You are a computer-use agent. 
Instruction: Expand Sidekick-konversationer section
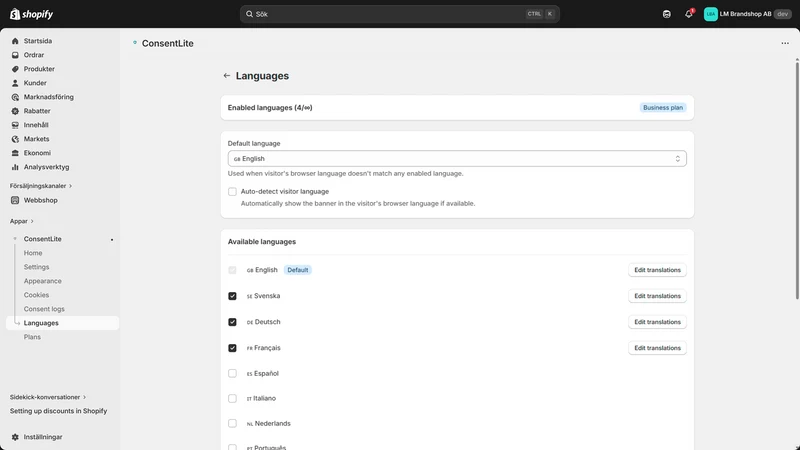[48, 397]
